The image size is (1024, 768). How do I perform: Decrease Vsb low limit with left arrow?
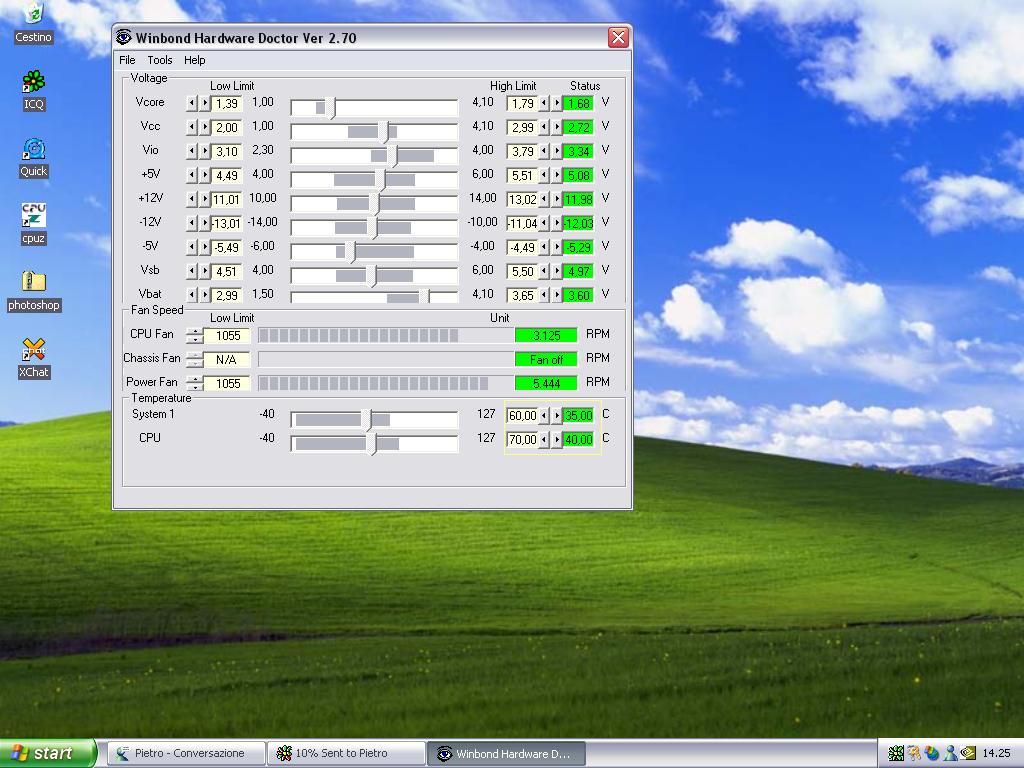pos(191,271)
